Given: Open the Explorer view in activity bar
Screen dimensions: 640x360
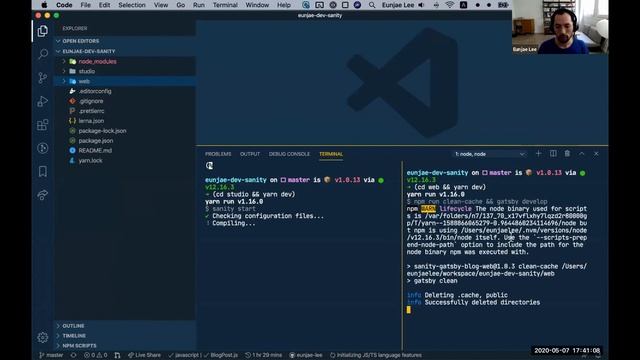Looking at the screenshot, I should click(x=42, y=31).
